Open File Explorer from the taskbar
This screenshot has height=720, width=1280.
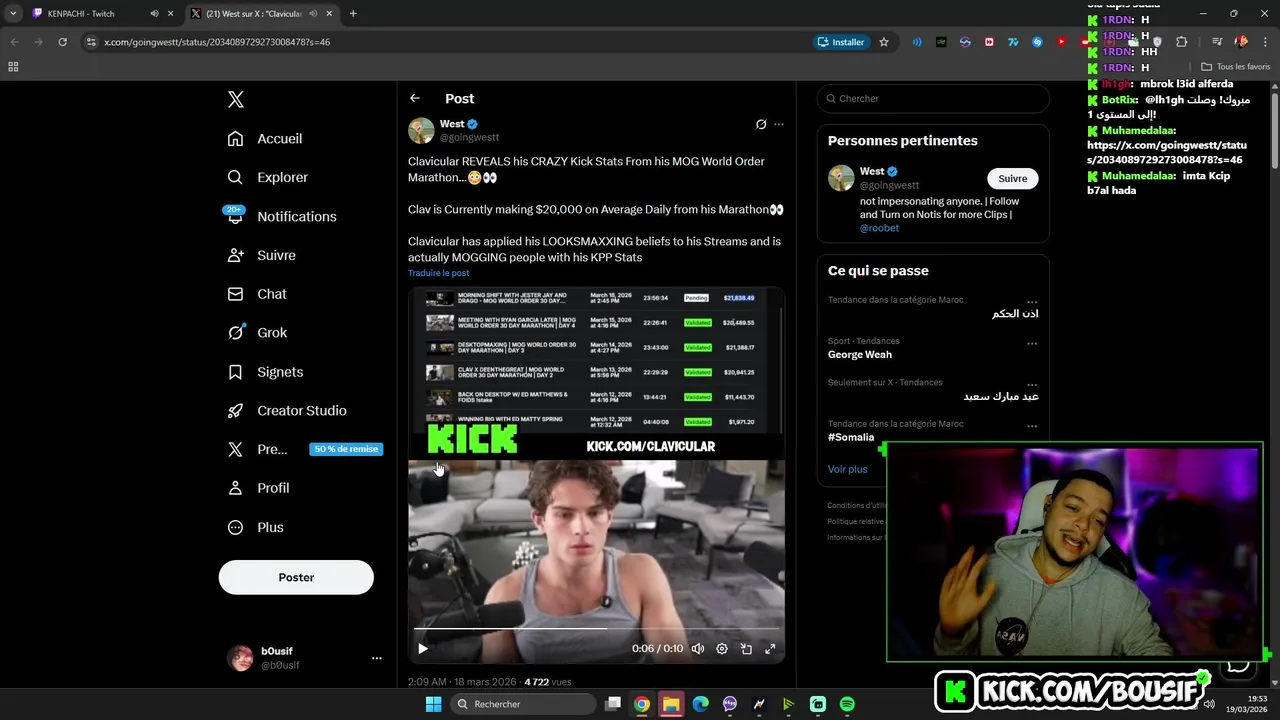click(x=671, y=704)
